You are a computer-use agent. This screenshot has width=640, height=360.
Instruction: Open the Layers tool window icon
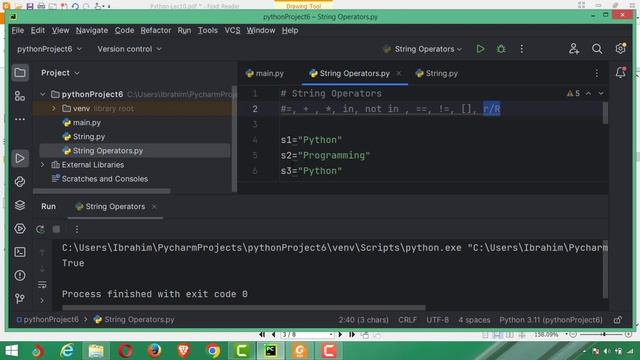(20, 205)
